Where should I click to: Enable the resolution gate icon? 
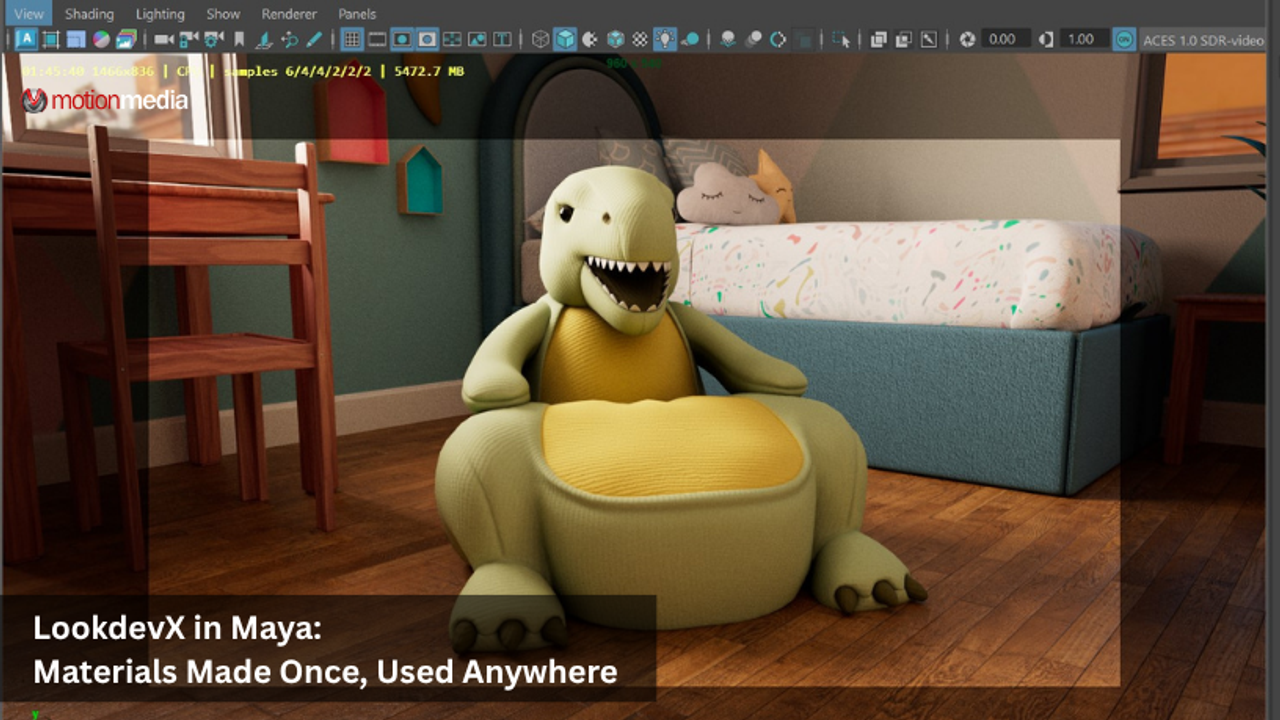[x=401, y=40]
